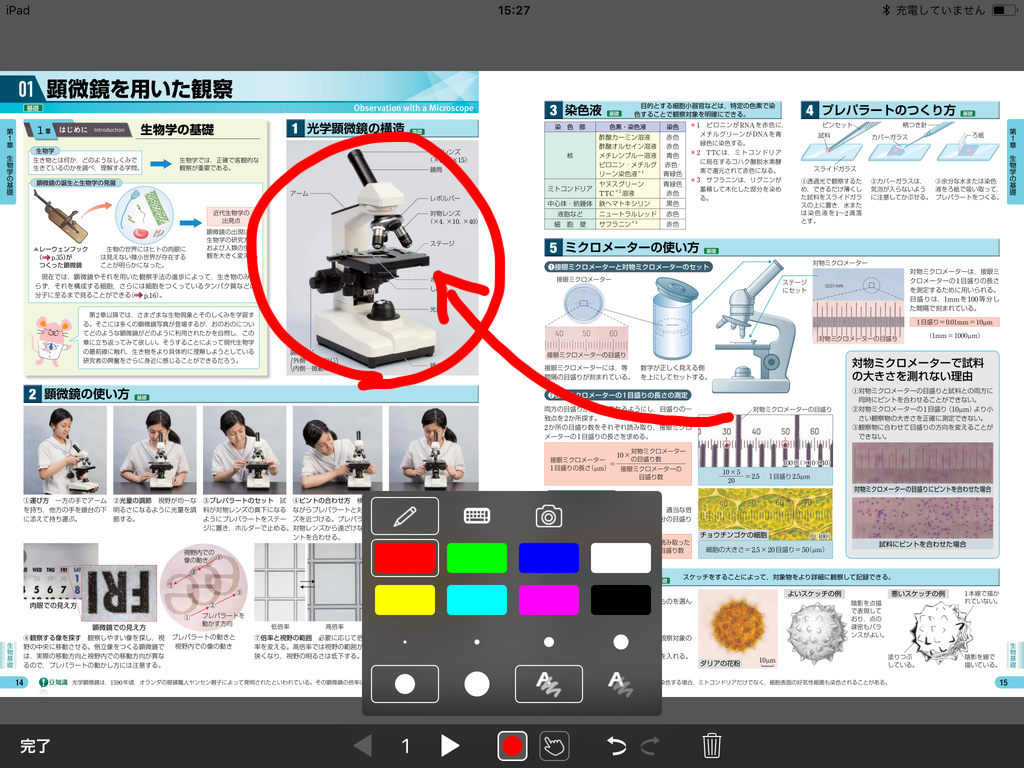1024x768 pixels.
Task: Choose the magenta color swatch
Action: point(549,600)
